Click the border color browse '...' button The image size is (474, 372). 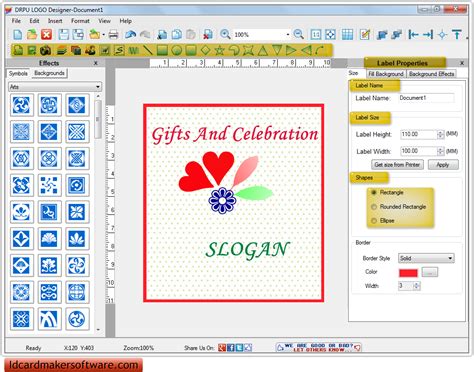pyautogui.click(x=430, y=272)
